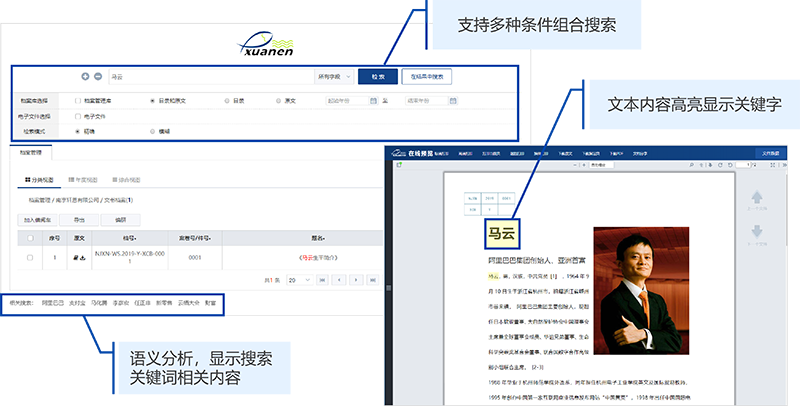Click the up arrow for previous file in viewer

click(x=755, y=195)
